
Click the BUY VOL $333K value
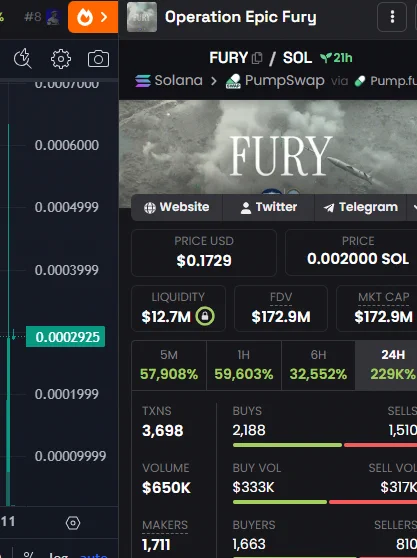point(253,487)
